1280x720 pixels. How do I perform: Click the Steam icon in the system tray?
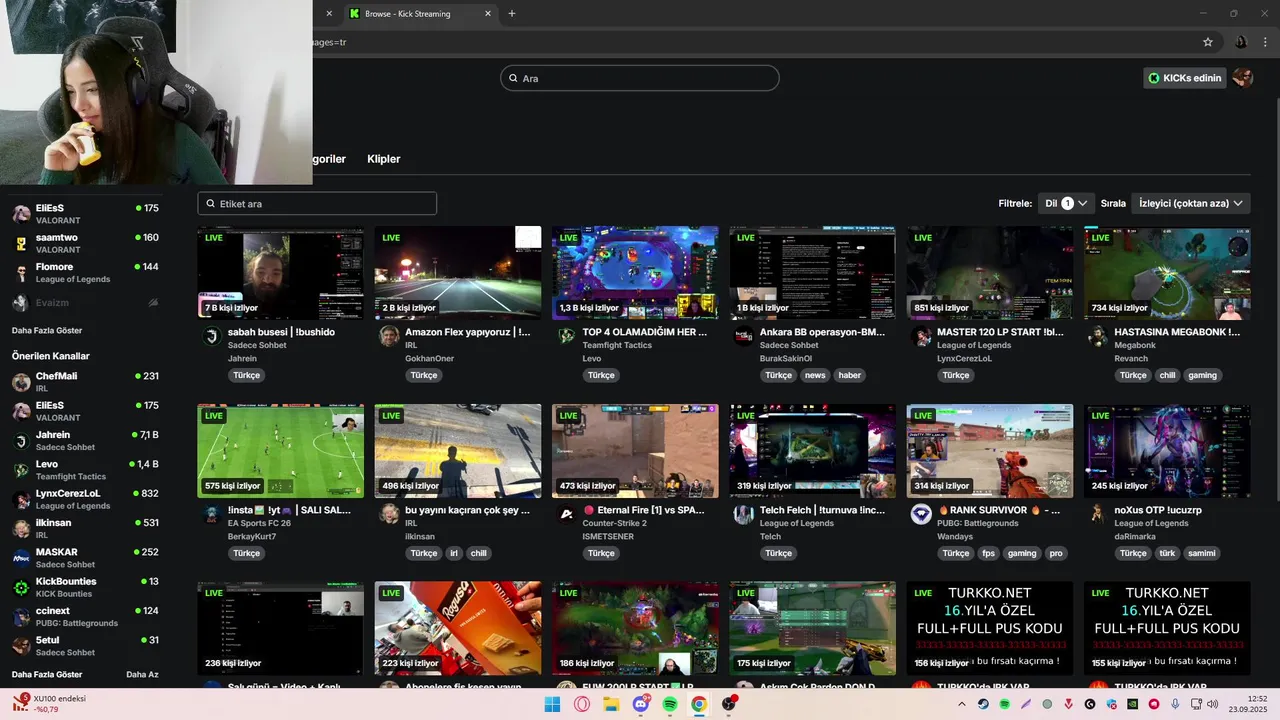tap(983, 704)
